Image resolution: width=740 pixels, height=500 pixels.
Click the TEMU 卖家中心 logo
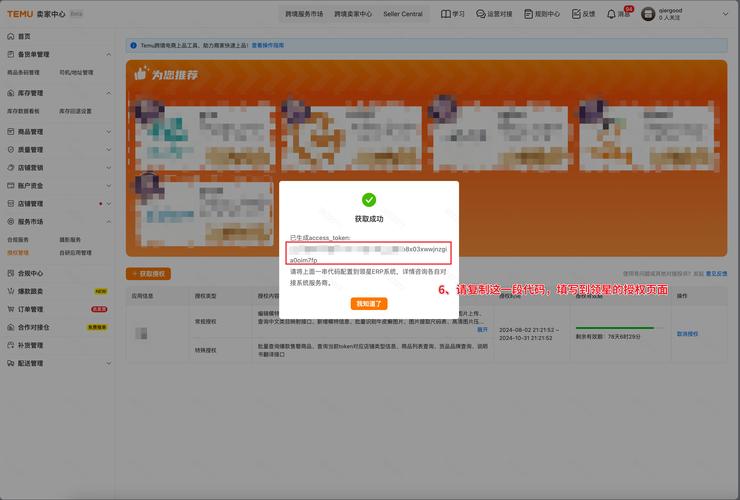pyautogui.click(x=36, y=14)
